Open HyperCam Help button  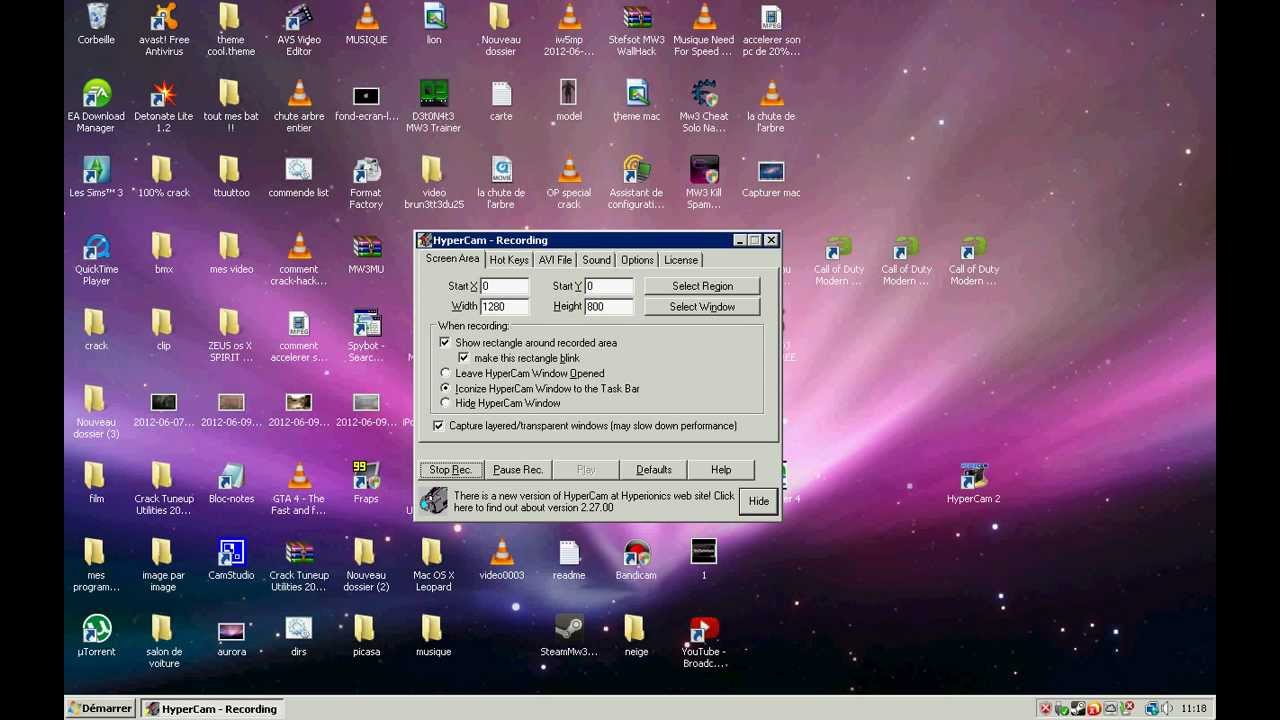pyautogui.click(x=721, y=470)
